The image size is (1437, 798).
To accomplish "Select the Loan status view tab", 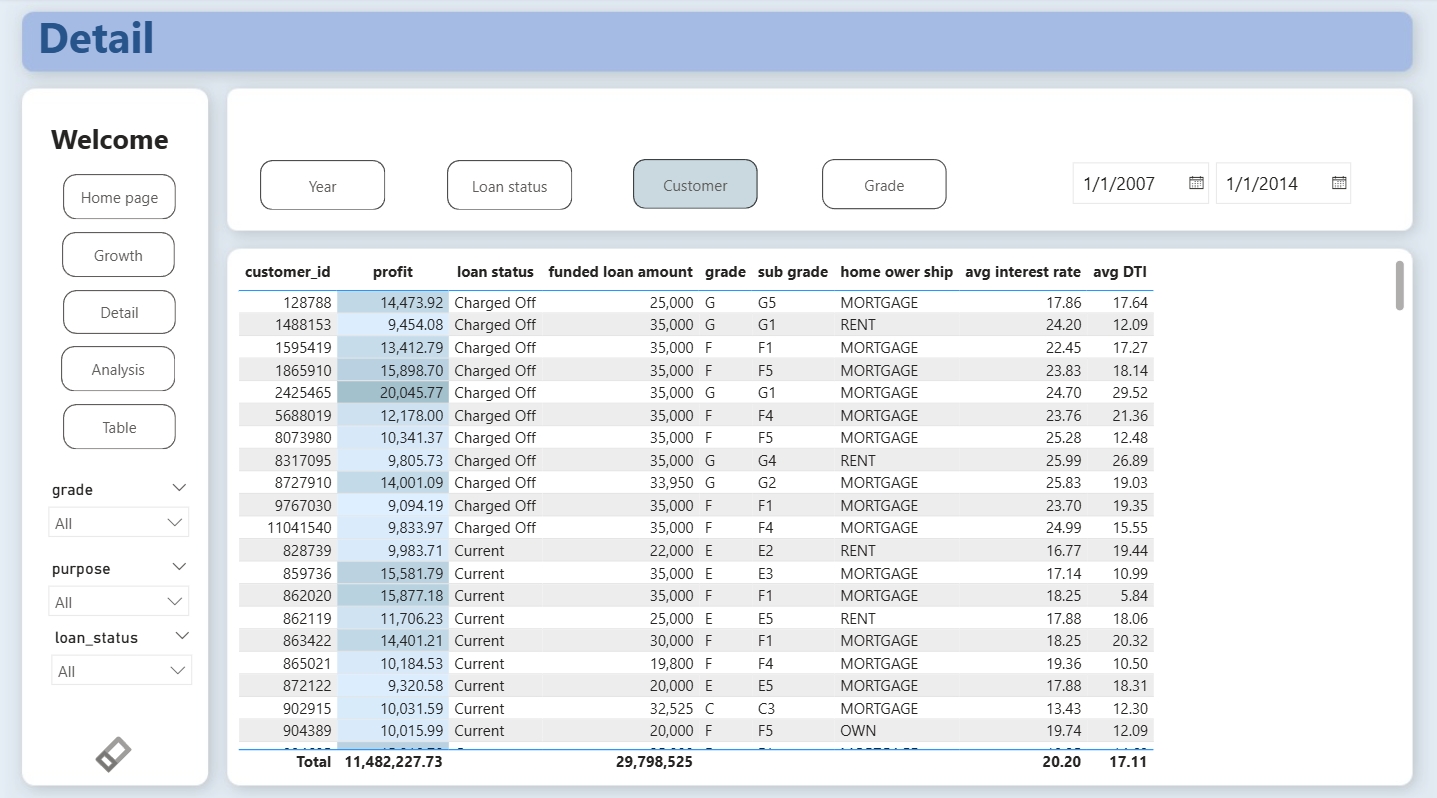I will [509, 186].
